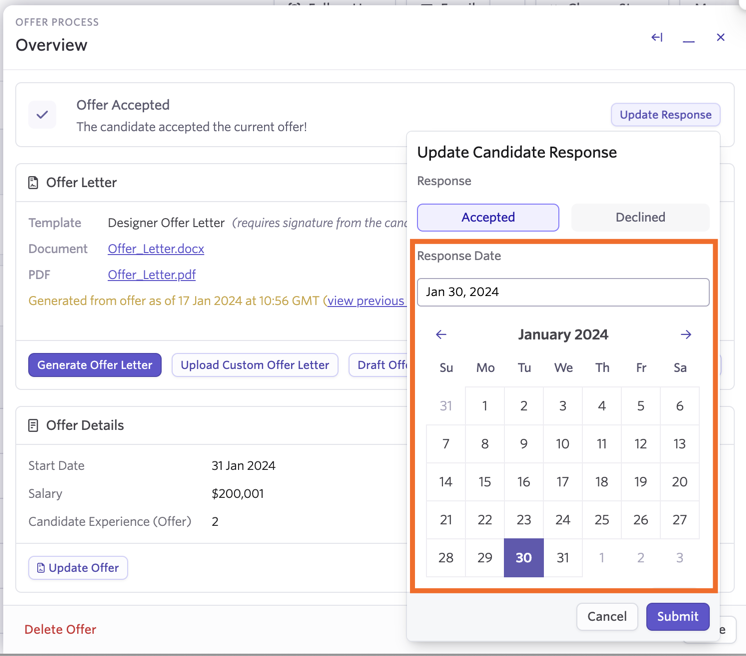Image resolution: width=746 pixels, height=656 pixels.
Task: Click greyed December 31 in calendar
Action: pyautogui.click(x=446, y=406)
